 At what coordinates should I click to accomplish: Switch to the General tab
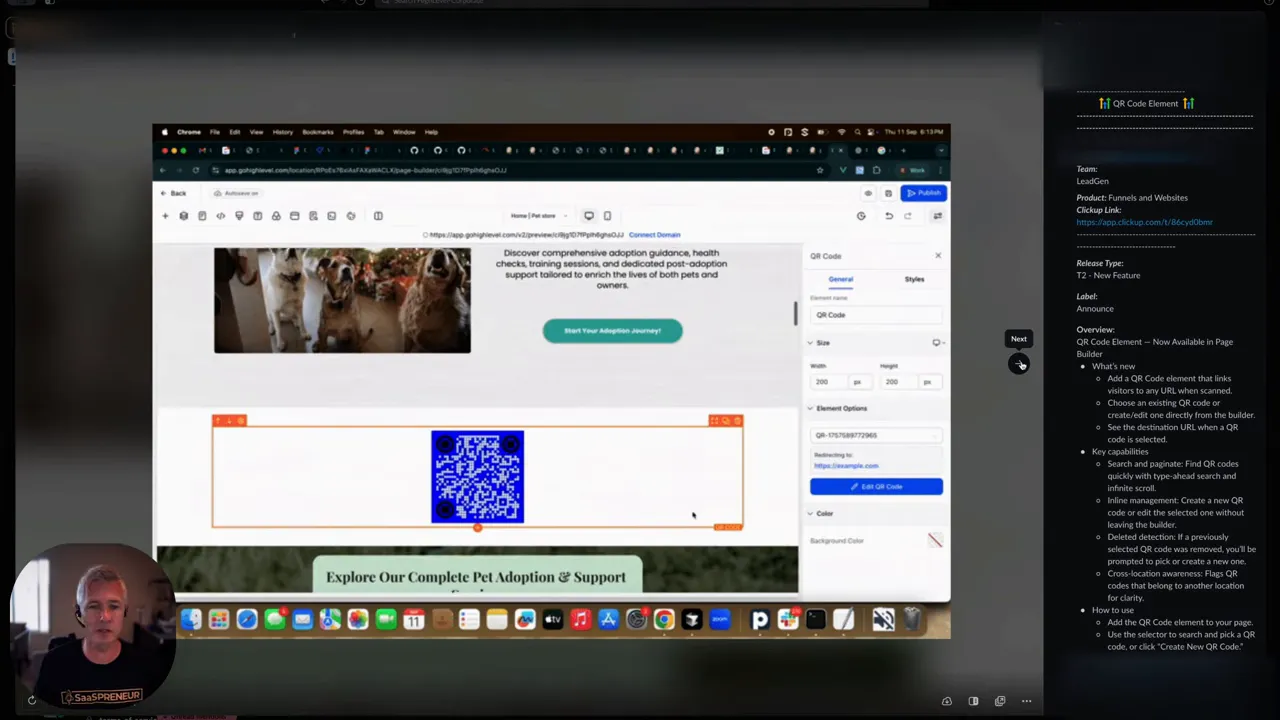point(840,280)
